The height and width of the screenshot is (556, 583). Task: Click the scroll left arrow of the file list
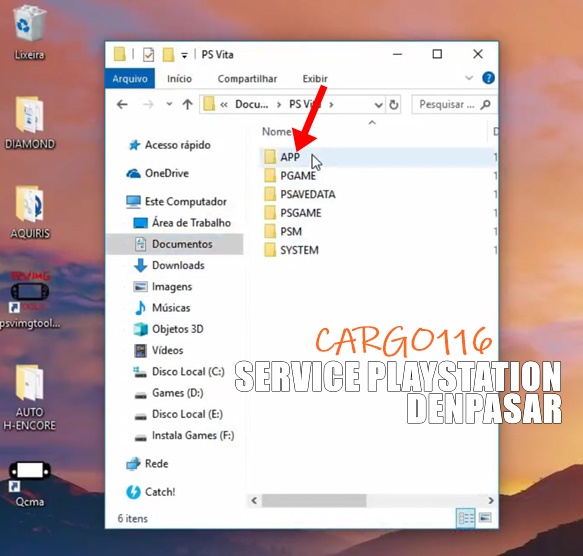[254, 501]
